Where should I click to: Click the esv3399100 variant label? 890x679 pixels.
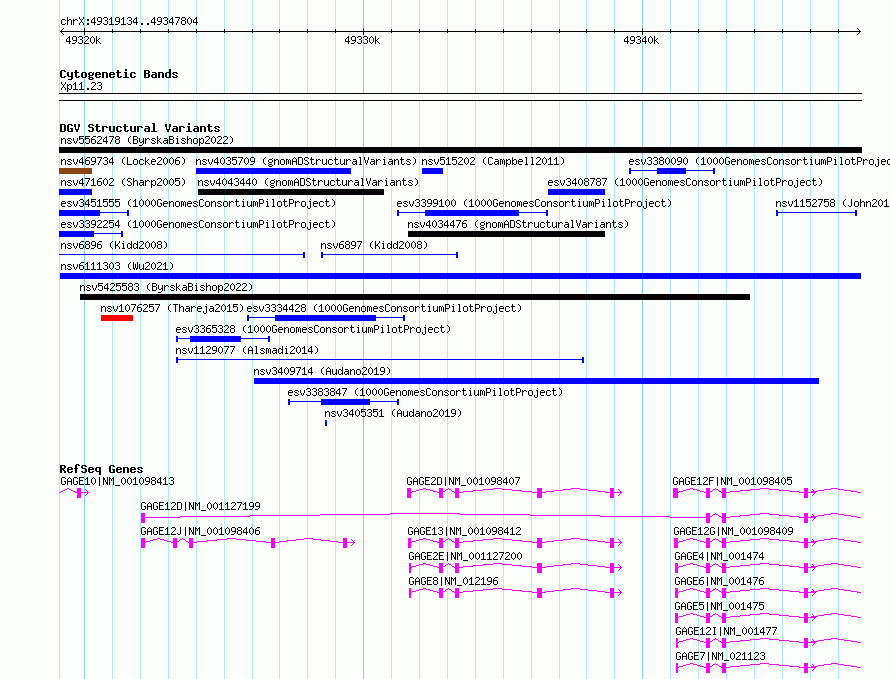[x=534, y=203]
